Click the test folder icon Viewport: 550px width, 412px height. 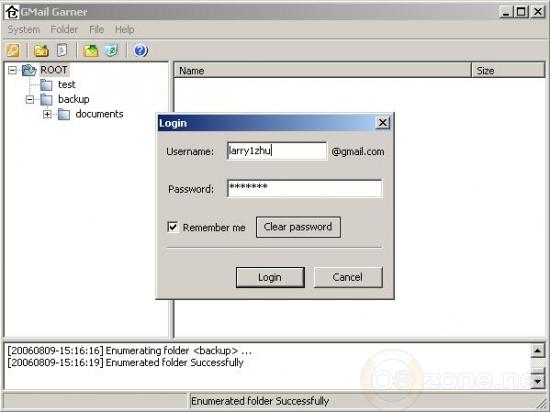click(x=46, y=85)
